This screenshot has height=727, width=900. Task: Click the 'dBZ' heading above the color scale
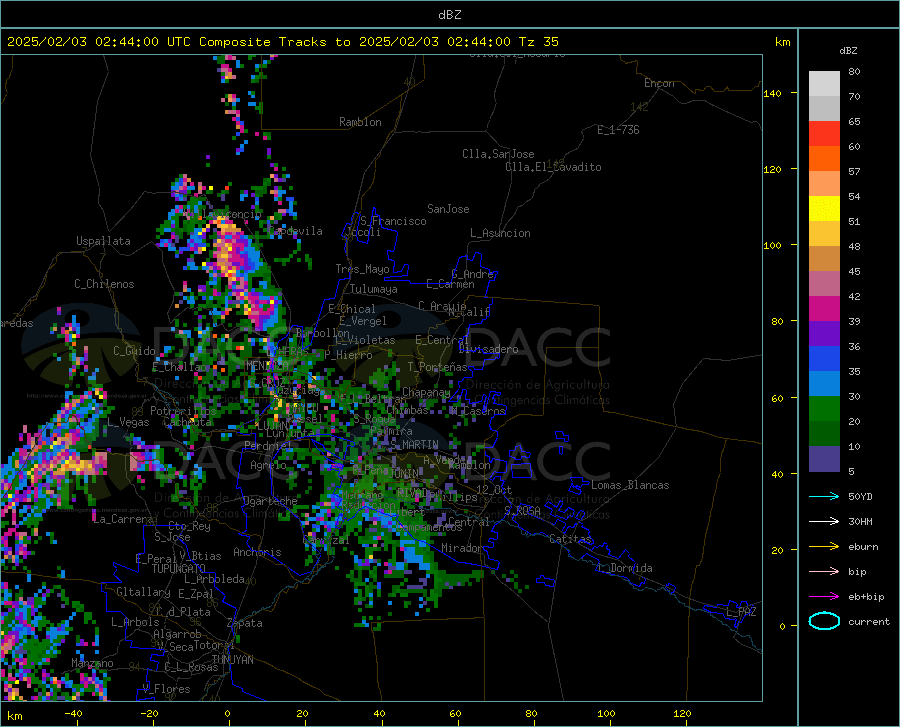click(848, 50)
